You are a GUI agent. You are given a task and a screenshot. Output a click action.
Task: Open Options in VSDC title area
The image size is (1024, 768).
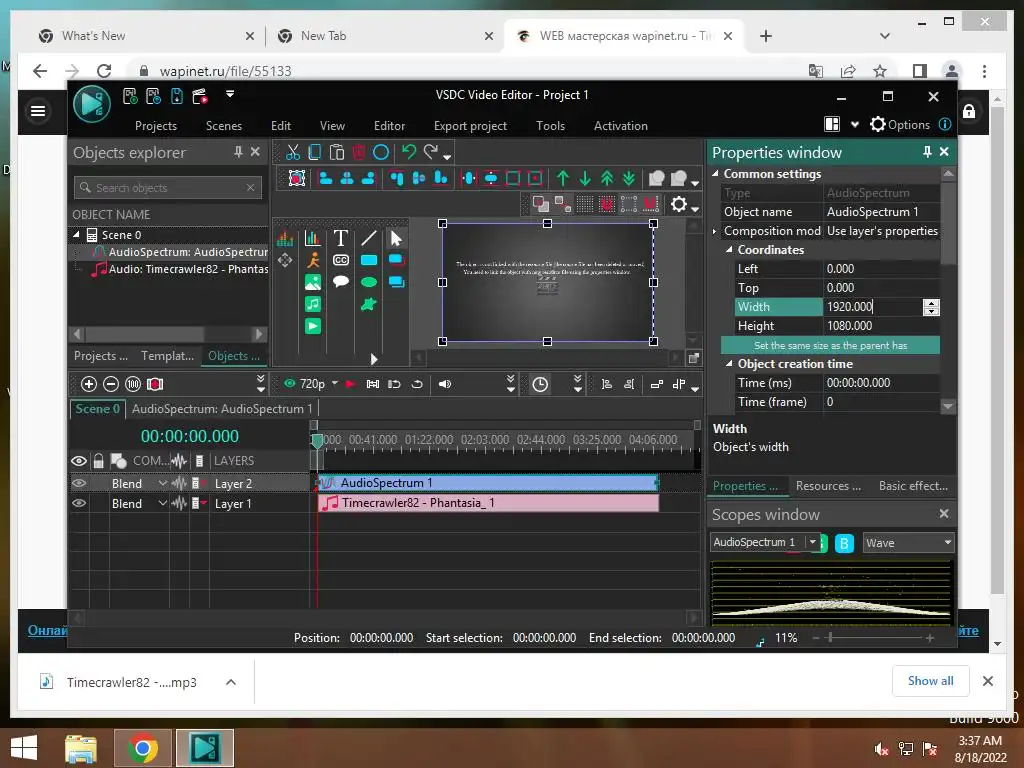coord(899,125)
